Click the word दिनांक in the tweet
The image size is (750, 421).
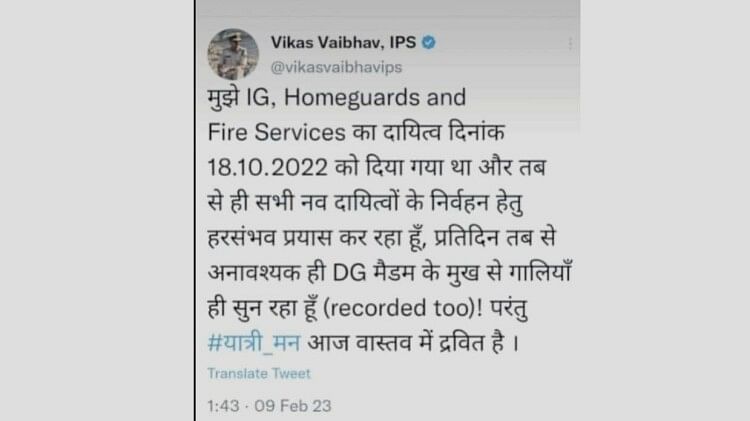[x=477, y=132]
